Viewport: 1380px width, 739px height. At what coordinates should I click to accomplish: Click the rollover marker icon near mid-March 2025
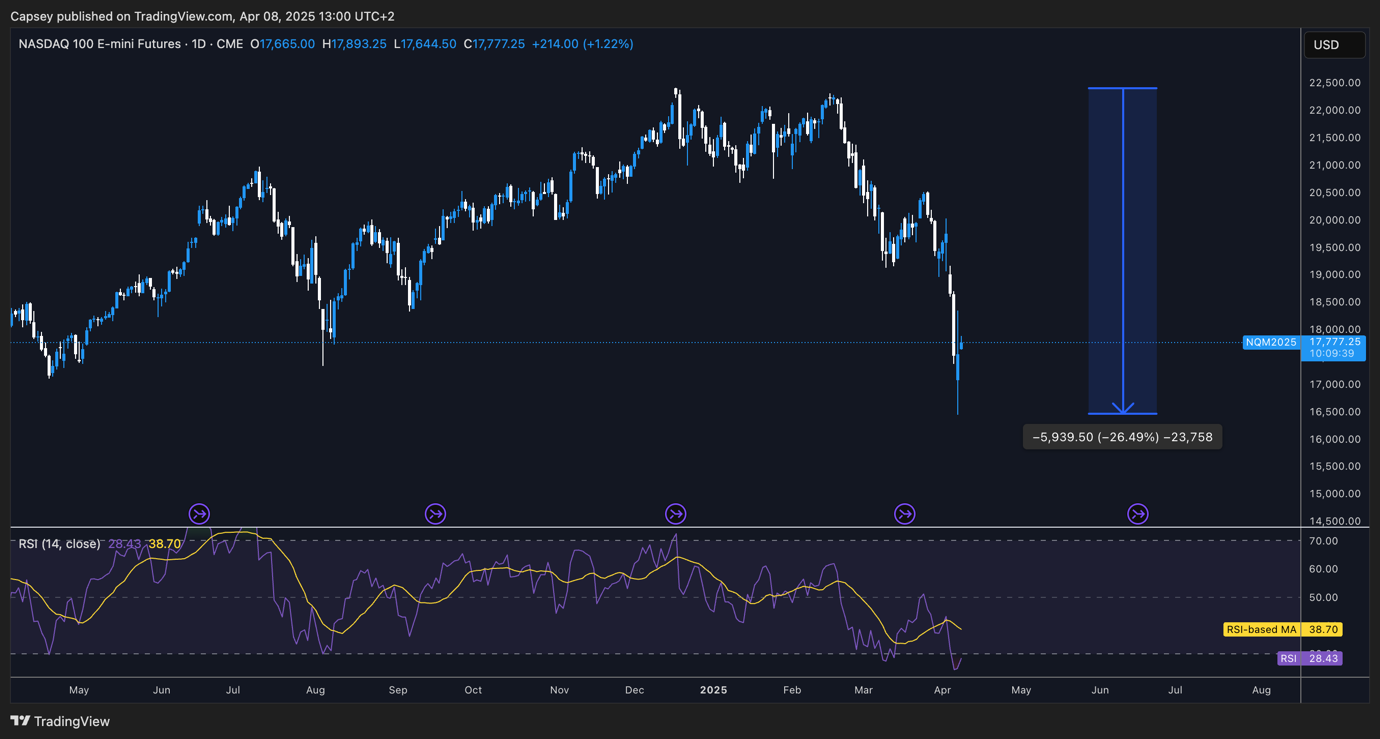[x=904, y=514]
